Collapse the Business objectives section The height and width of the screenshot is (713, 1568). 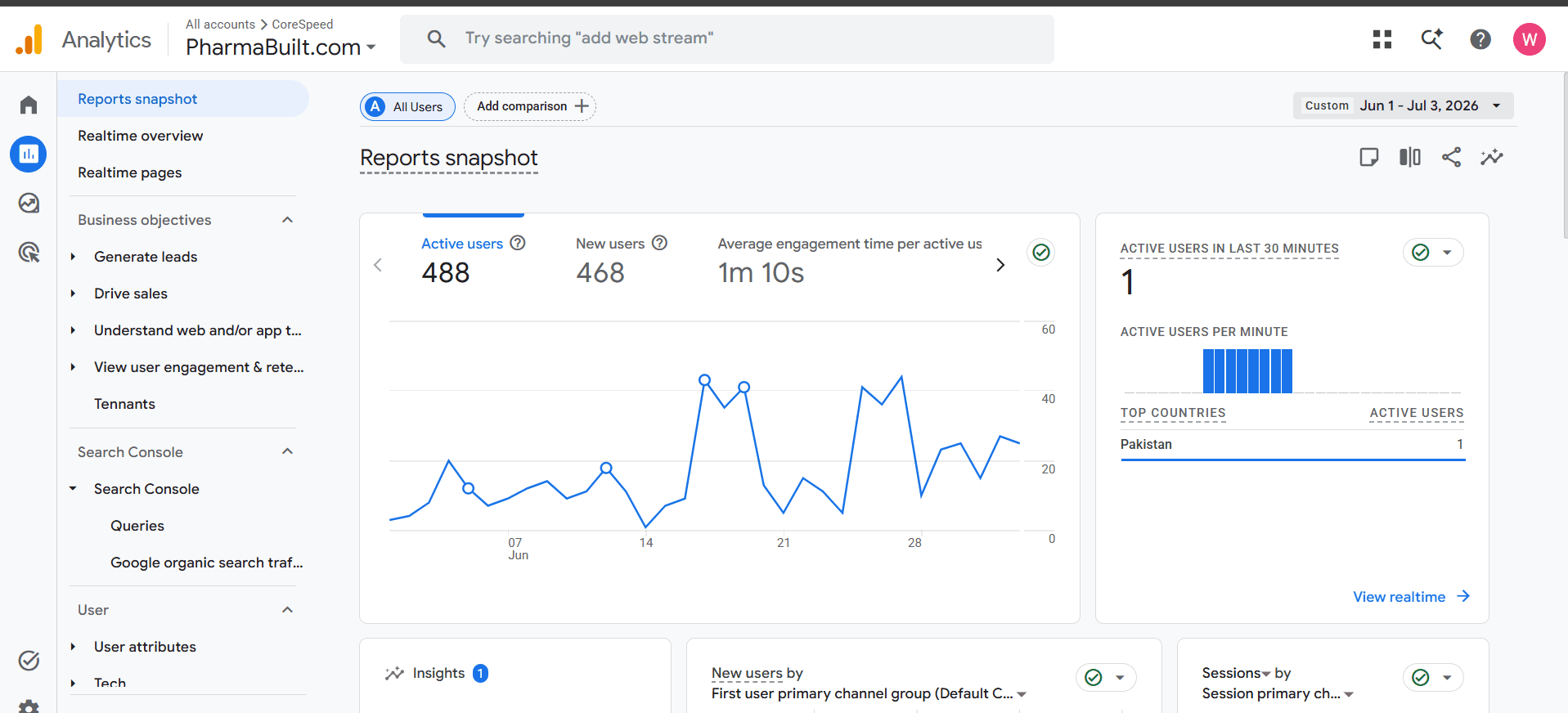(288, 220)
